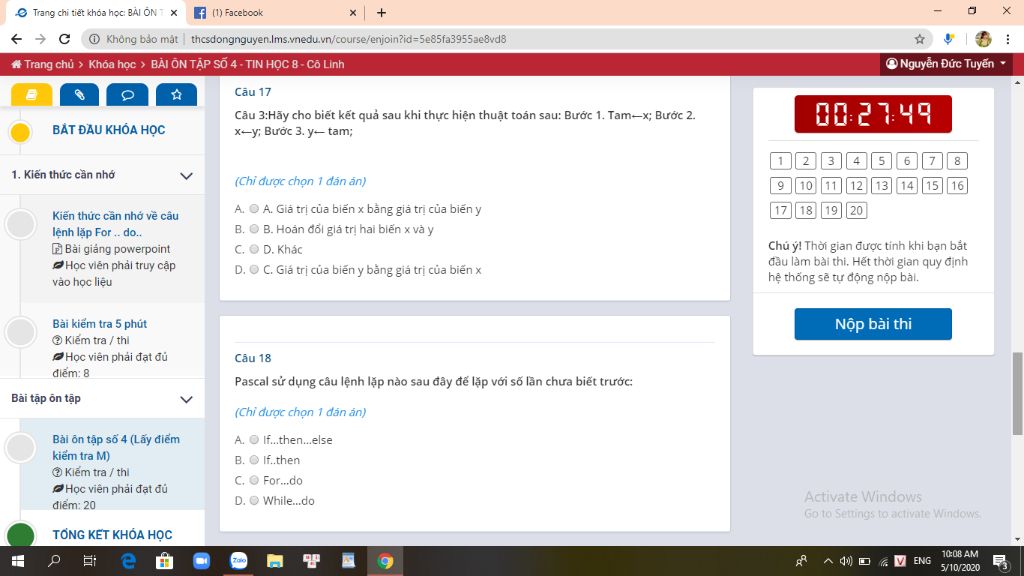The width and height of the screenshot is (1024, 576).
Task: Open Windows search magnifier on taskbar
Action: click(54, 561)
